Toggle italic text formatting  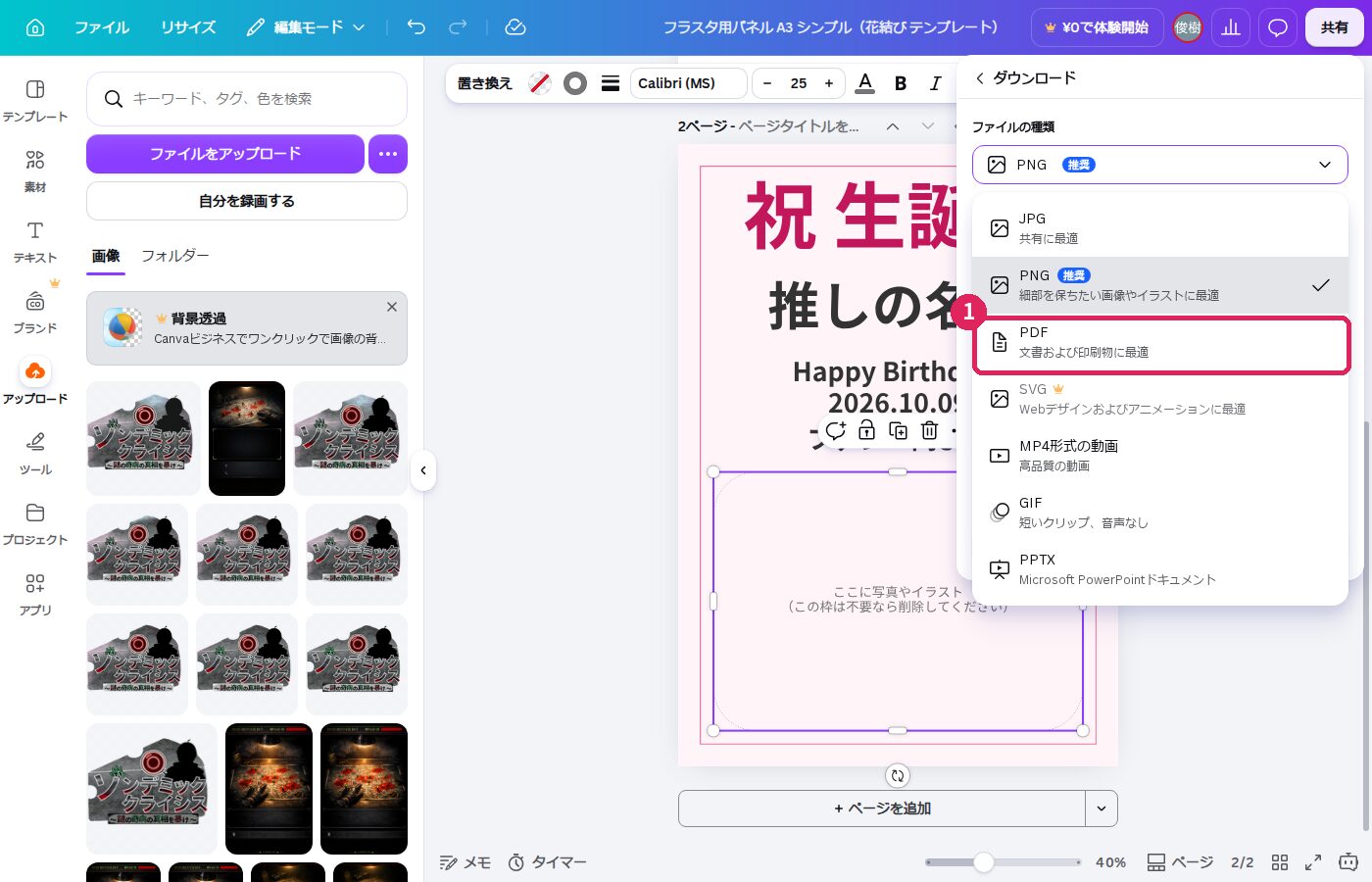[935, 83]
